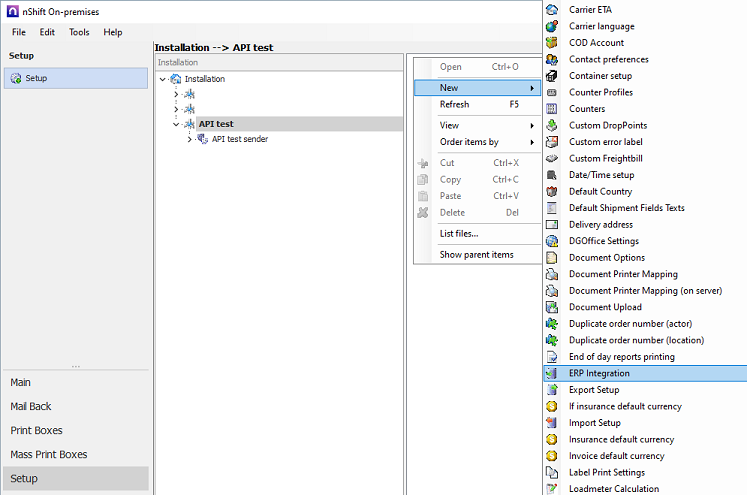
Task: Click the Setup icon in left panel
Action: [16, 78]
